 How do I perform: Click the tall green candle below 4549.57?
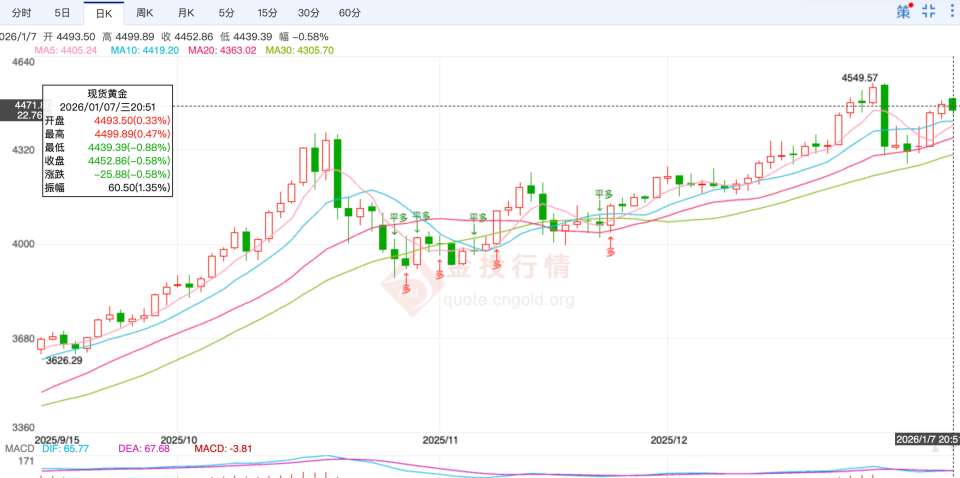(884, 116)
